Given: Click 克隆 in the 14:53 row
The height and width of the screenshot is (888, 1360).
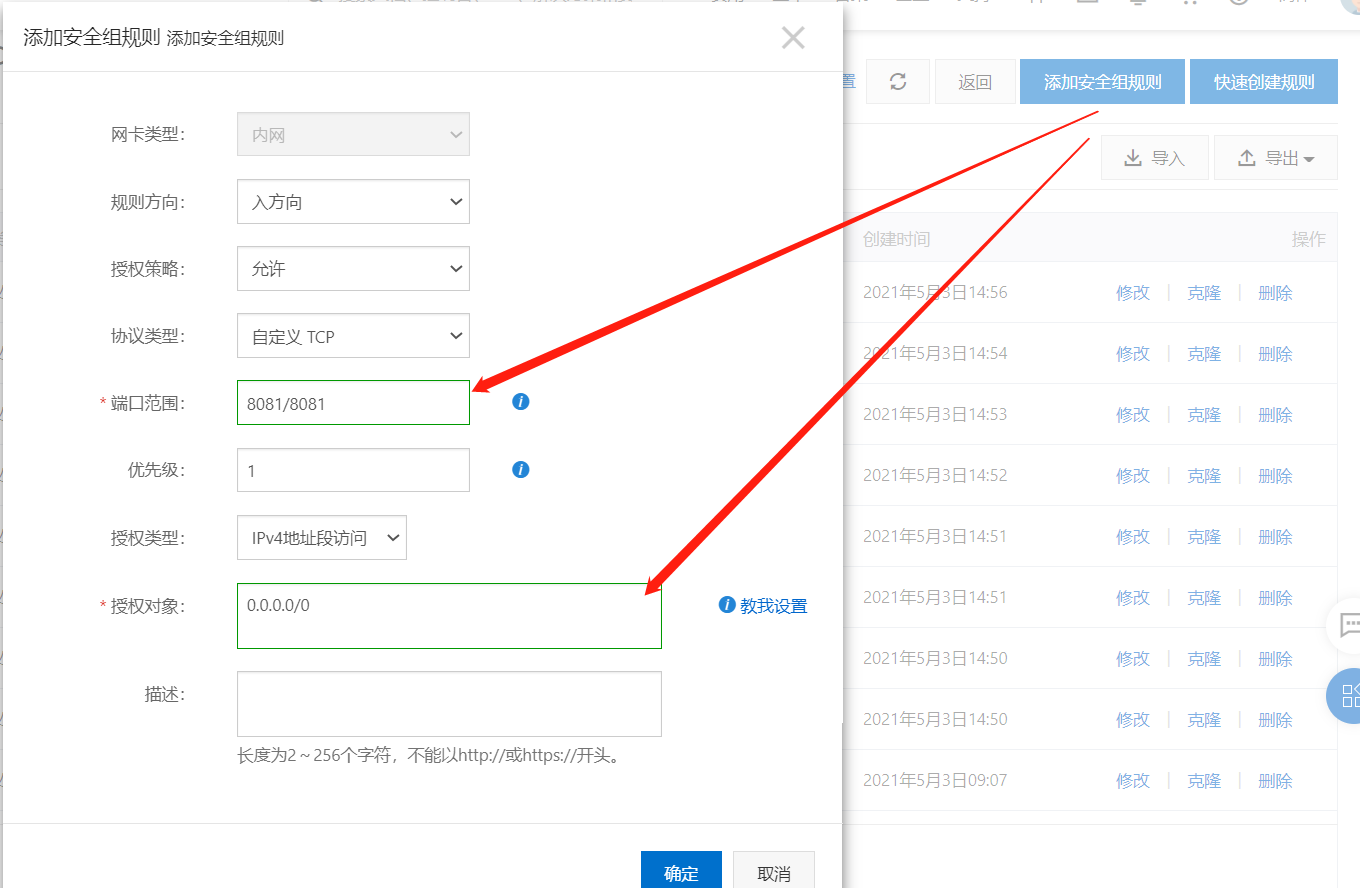Looking at the screenshot, I should pos(1204,415).
